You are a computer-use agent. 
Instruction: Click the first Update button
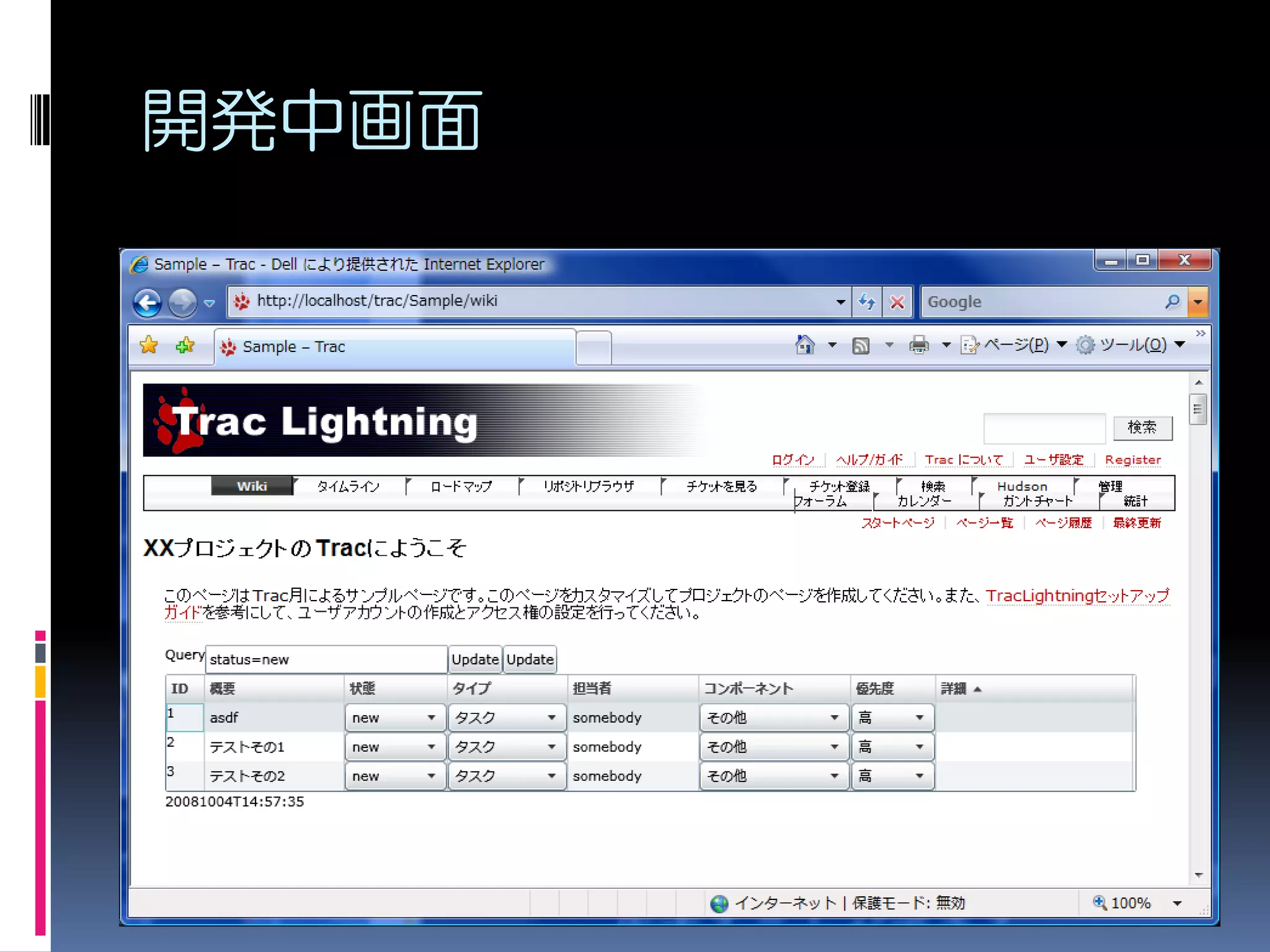click(475, 659)
